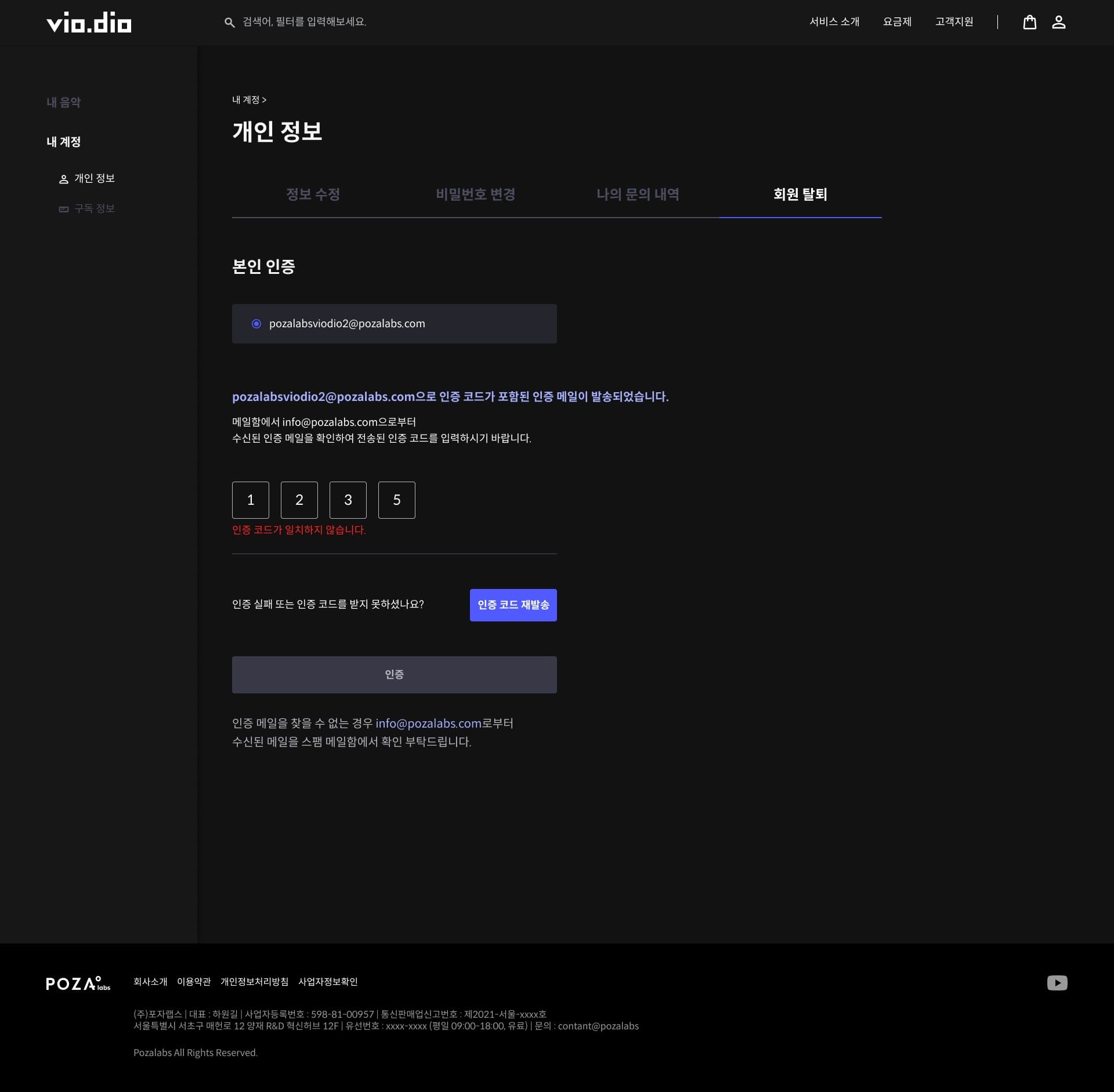1114x1092 pixels.
Task: Open search with the magnifier icon
Action: (x=230, y=22)
